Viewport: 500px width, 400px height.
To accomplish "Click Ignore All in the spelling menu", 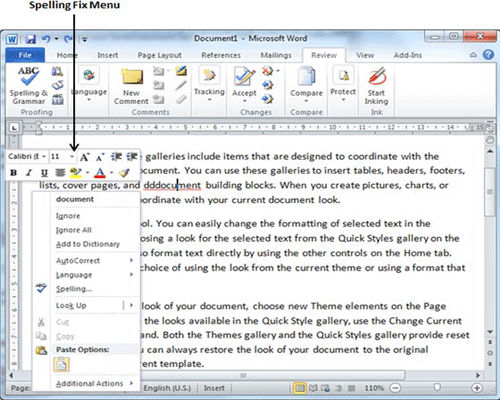I will pyautogui.click(x=73, y=230).
